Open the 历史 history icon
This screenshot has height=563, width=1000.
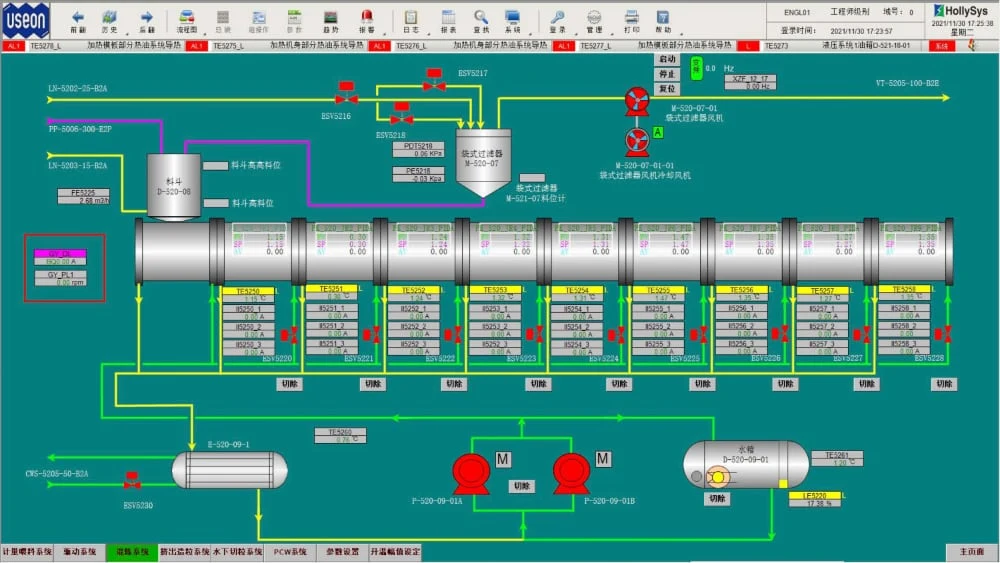(109, 17)
